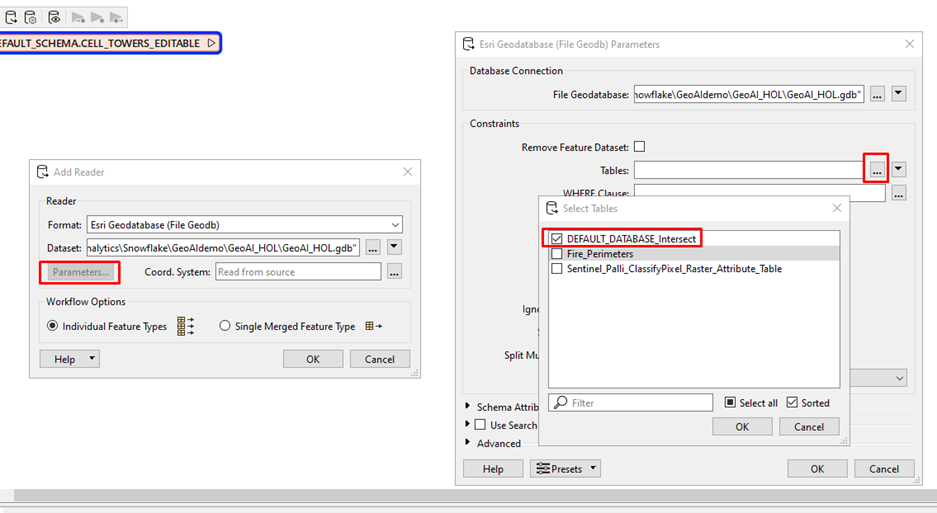Expand the CELL_TOWERS_EDITABLE feature type arrow
The width and height of the screenshot is (937, 513).
coord(211,43)
